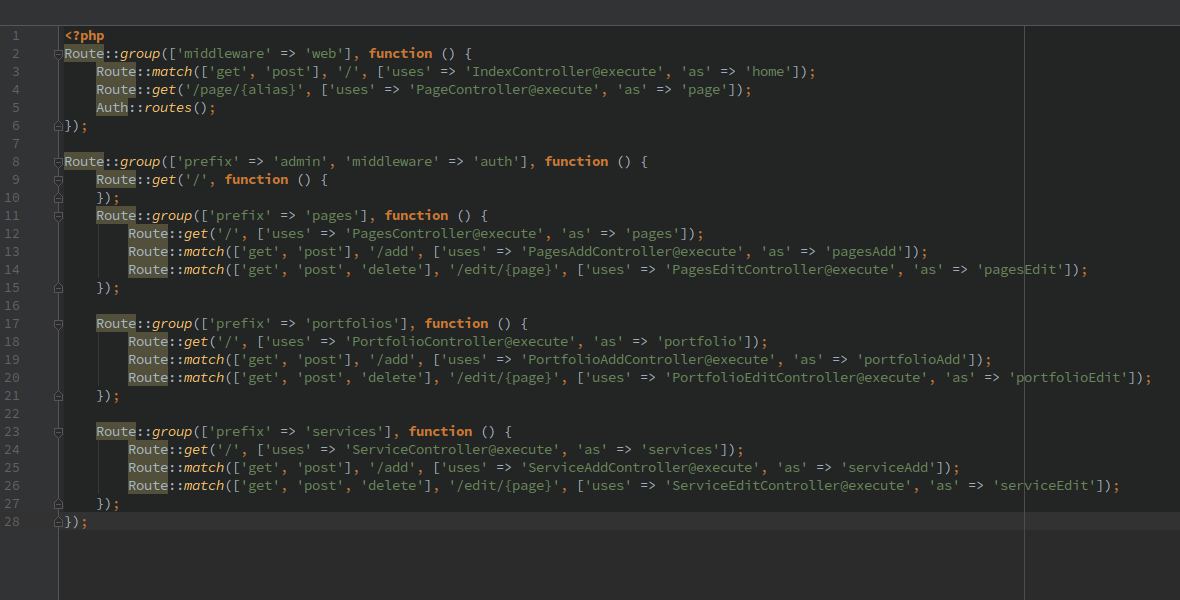Click 'PagesController@execute' string
The height and width of the screenshot is (600, 1180).
click(445, 234)
